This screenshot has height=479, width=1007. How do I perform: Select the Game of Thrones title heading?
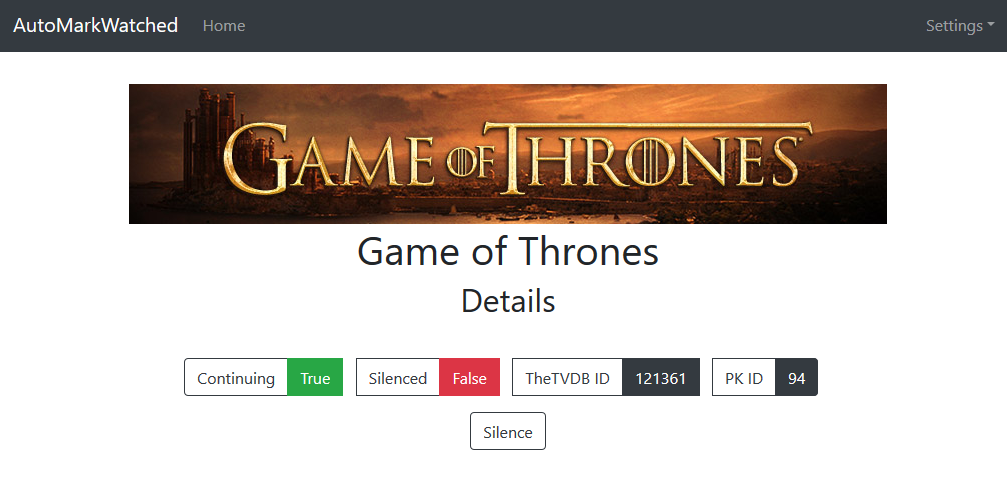507,252
